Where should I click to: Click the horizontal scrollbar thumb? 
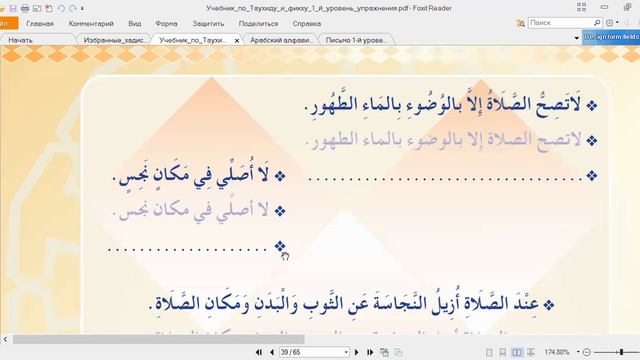point(158,339)
